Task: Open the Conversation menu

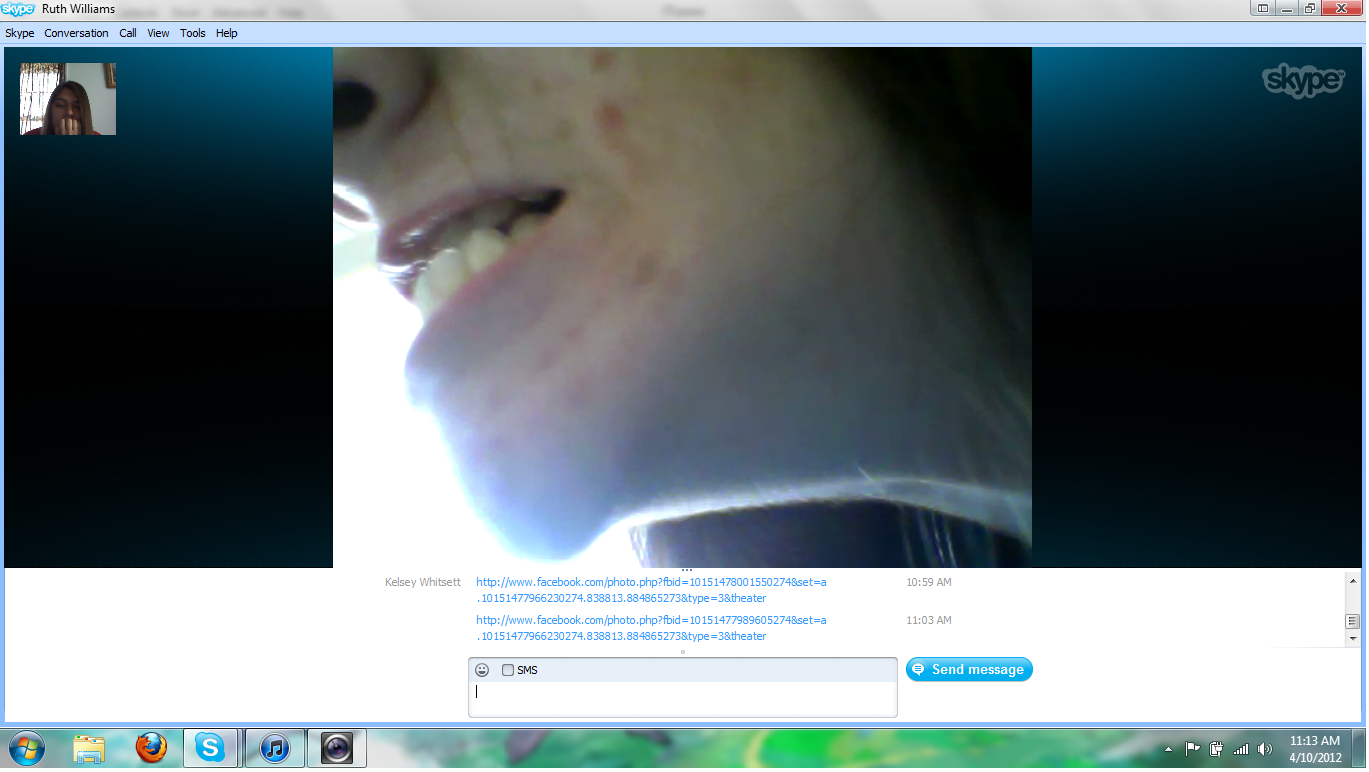Action: pyautogui.click(x=76, y=33)
